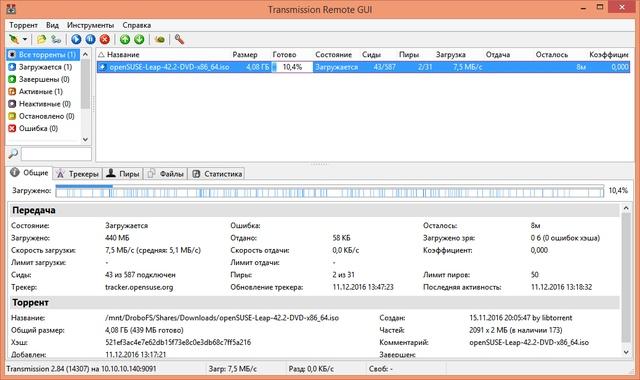Screen dimensions: 640x380
Task: Click the torrent hash 521ef3ac4e7e... text
Action: 178,342
